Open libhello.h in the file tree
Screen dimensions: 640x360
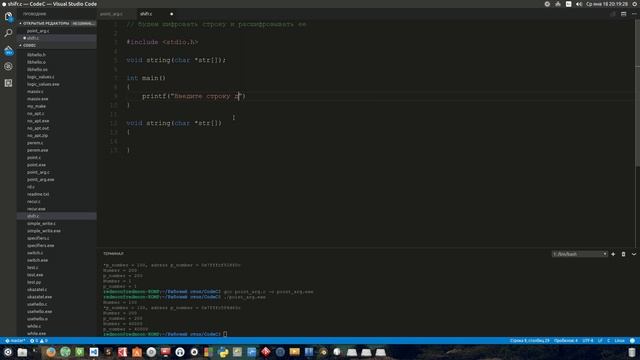pyautogui.click(x=36, y=55)
